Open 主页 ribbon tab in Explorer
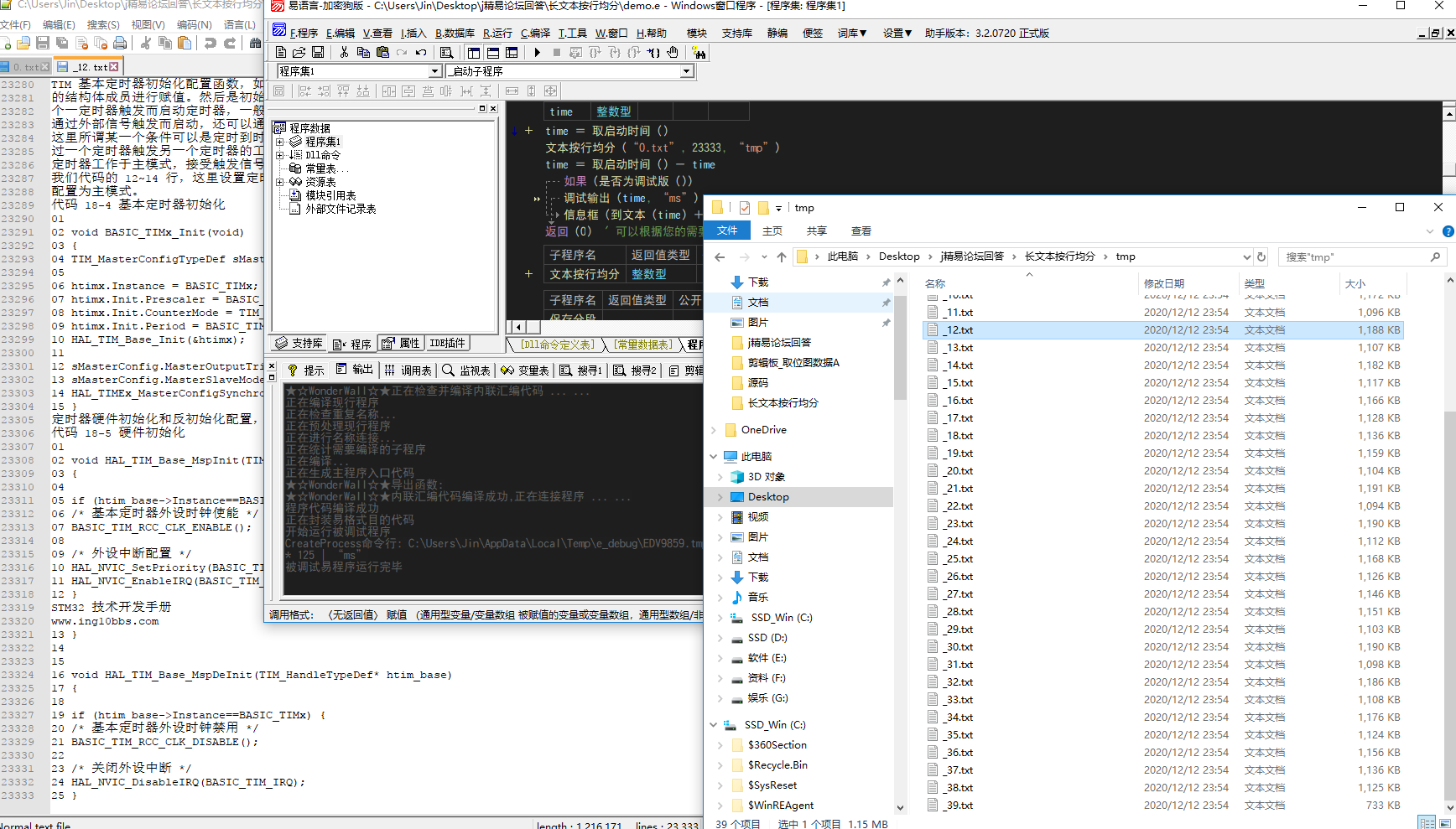Image resolution: width=1456 pixels, height=829 pixels. coord(772,231)
